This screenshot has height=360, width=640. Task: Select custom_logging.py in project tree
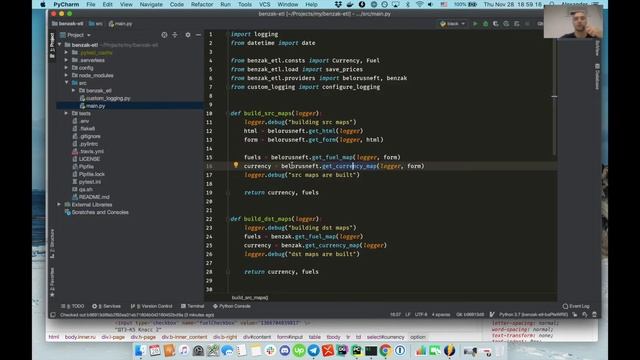click(x=105, y=98)
